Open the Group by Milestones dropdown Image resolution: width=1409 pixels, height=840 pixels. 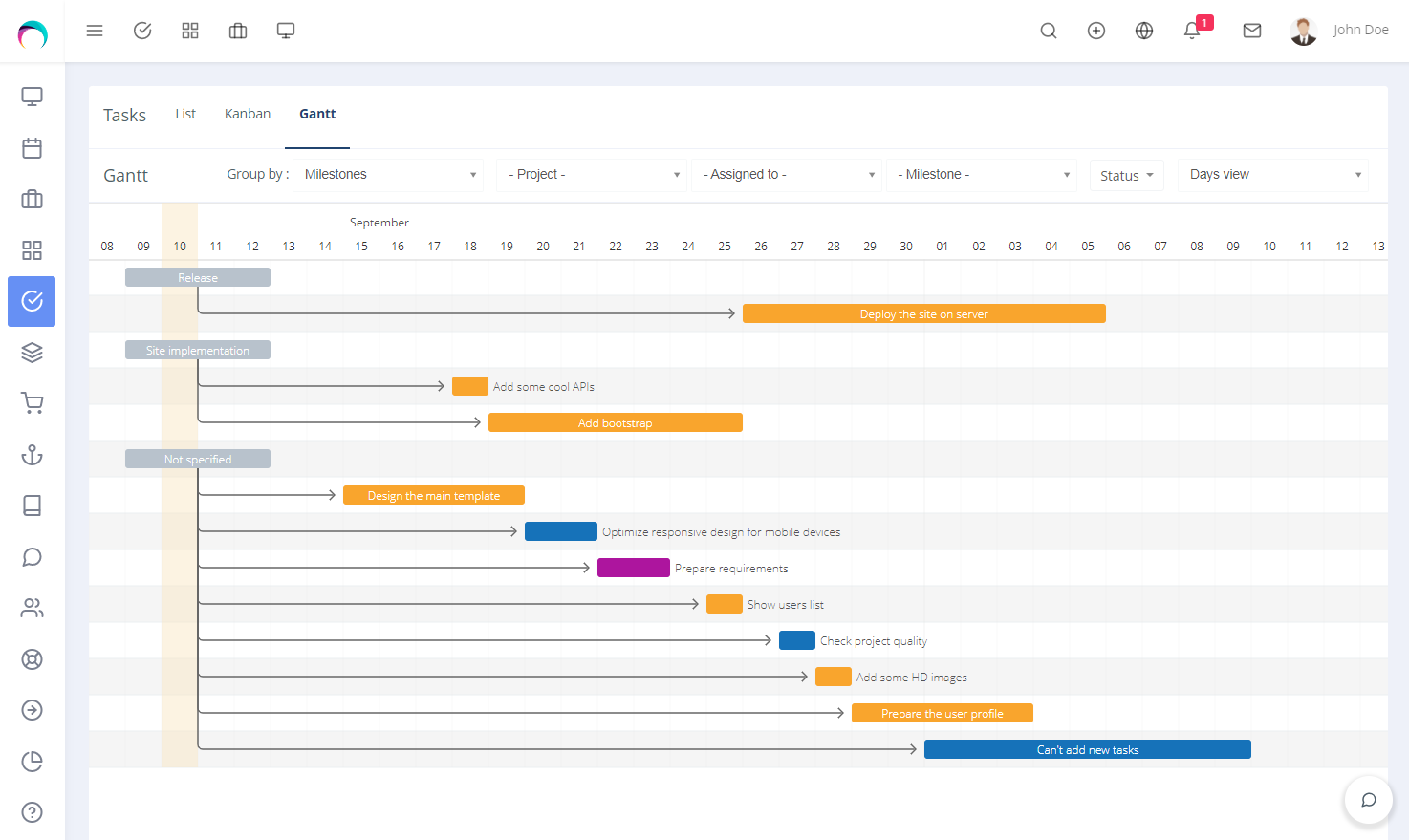tap(387, 174)
